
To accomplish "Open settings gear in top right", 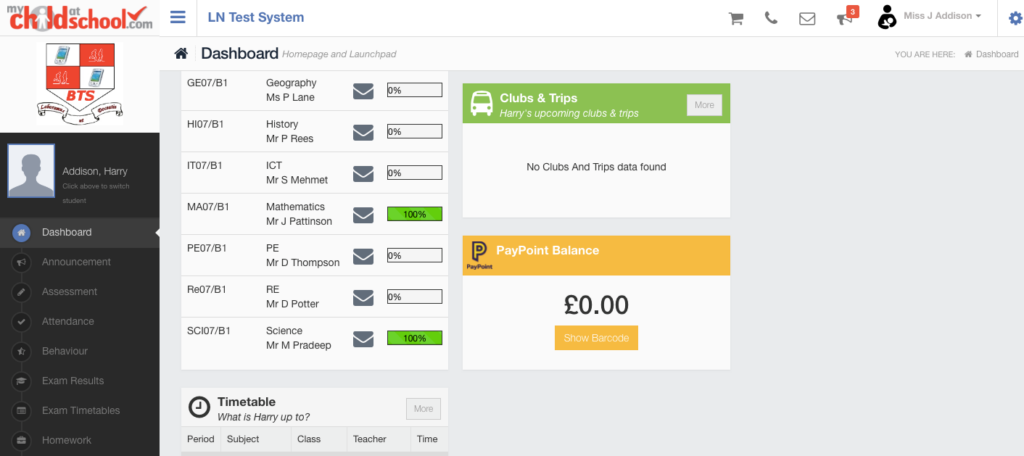I will pos(1014,18).
